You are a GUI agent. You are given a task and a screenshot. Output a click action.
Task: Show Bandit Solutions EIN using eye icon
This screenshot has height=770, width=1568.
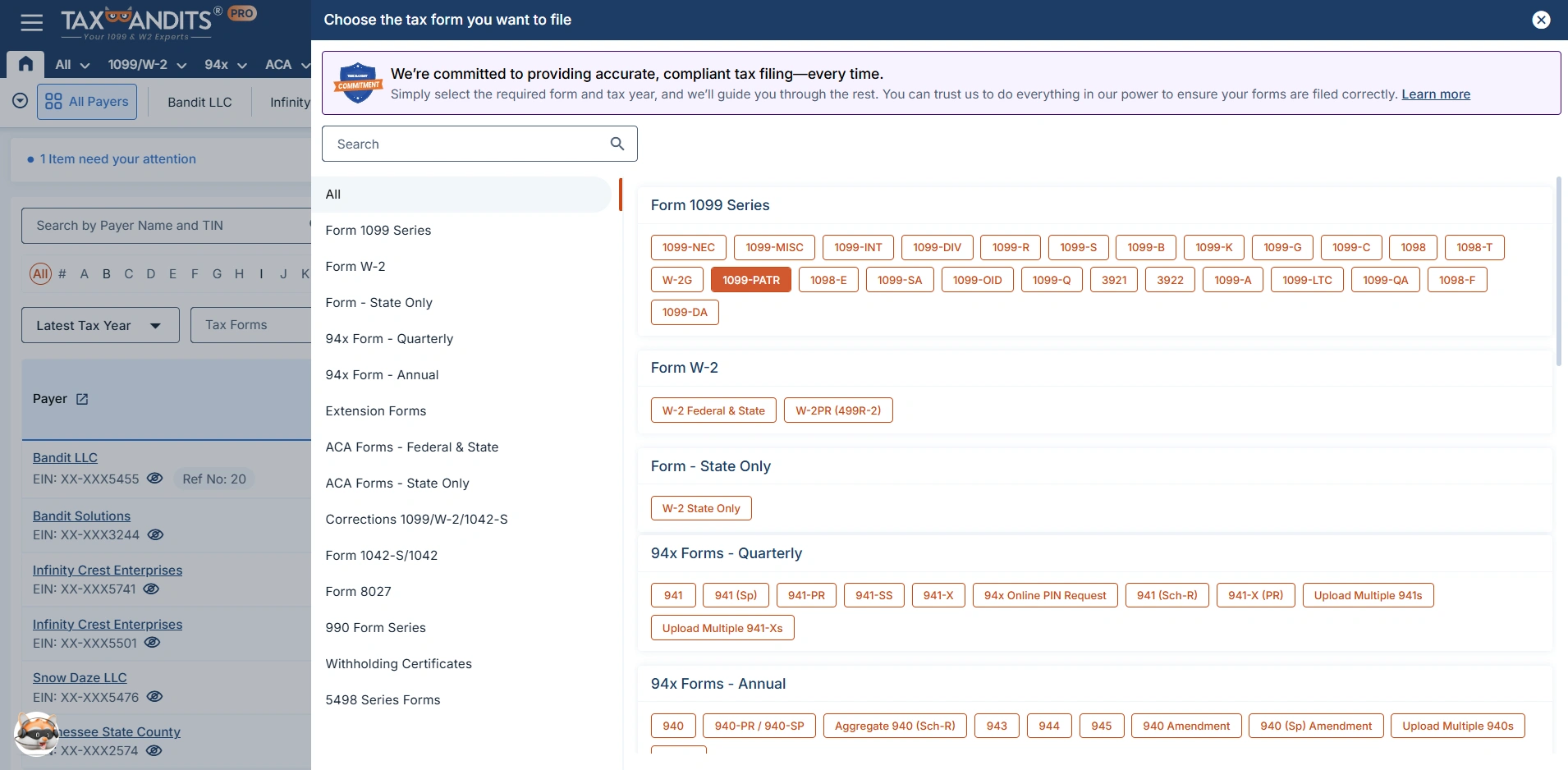click(155, 534)
